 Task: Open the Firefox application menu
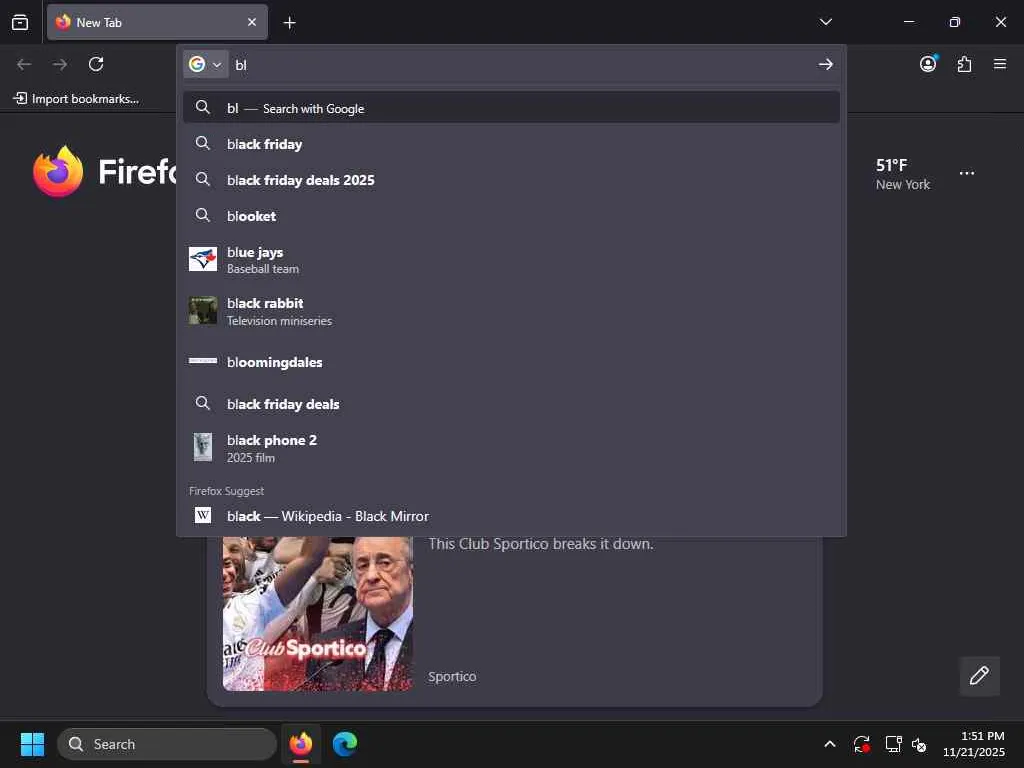click(1000, 64)
